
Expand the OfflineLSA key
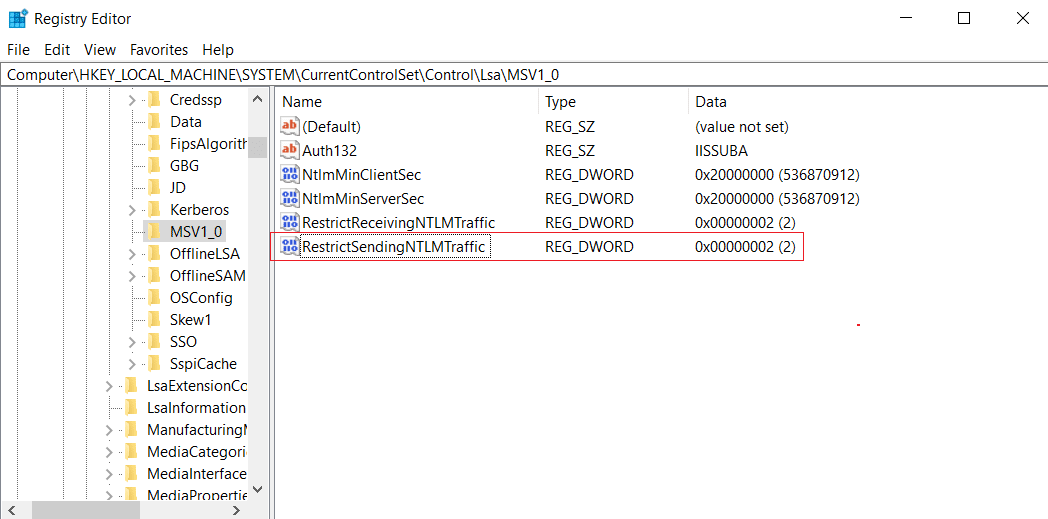[132, 254]
